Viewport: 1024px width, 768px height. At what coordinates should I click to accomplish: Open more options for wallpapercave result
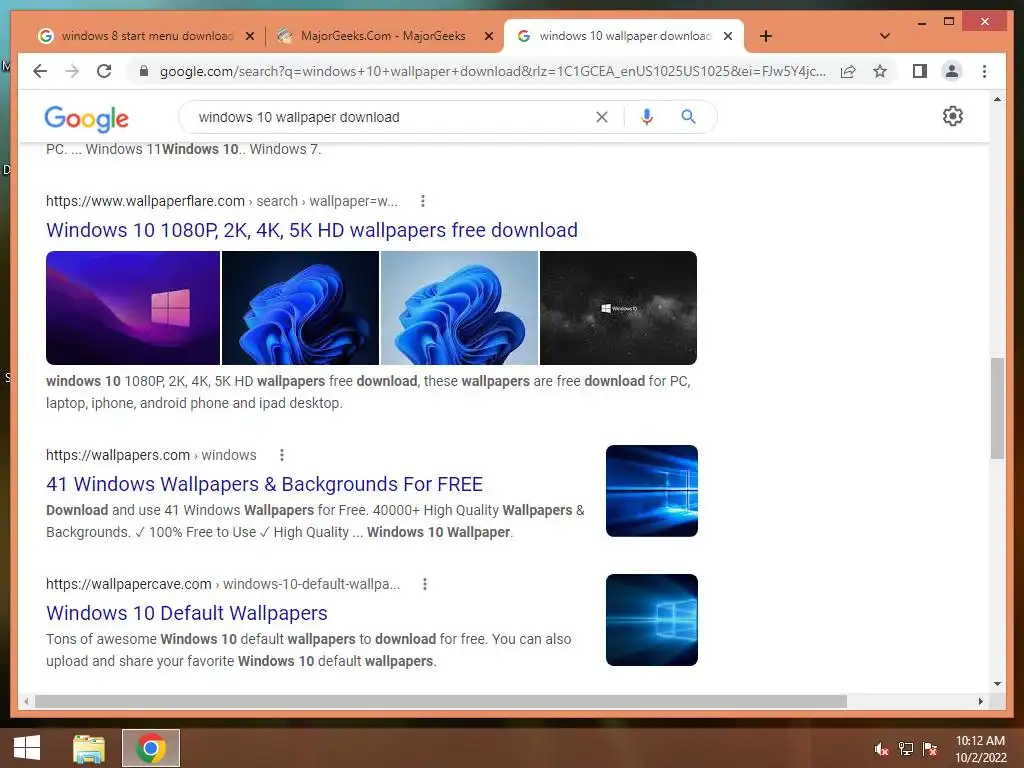point(424,584)
